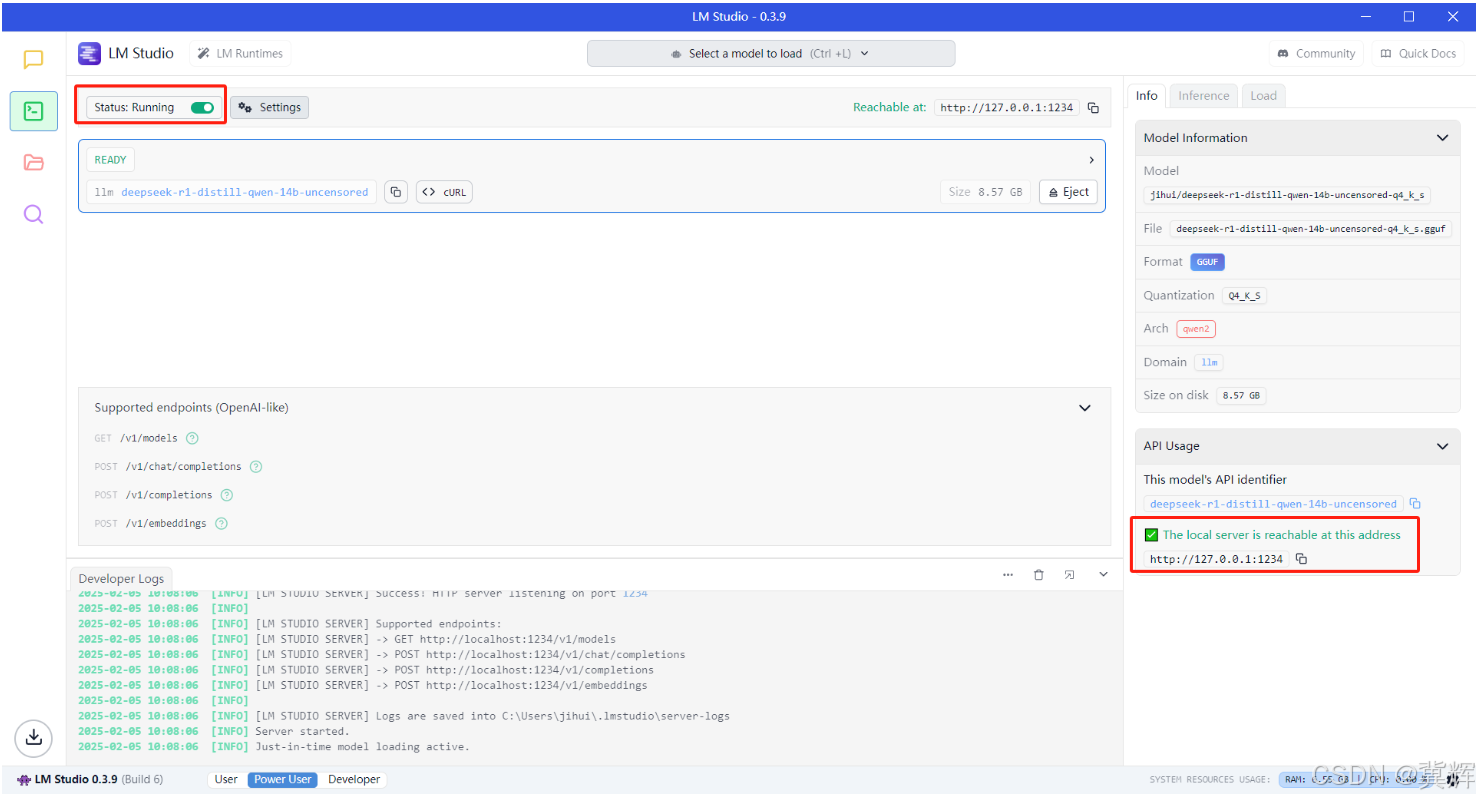Open LM Runtimes
Viewport: 1479px width, 801px height.
[240, 54]
